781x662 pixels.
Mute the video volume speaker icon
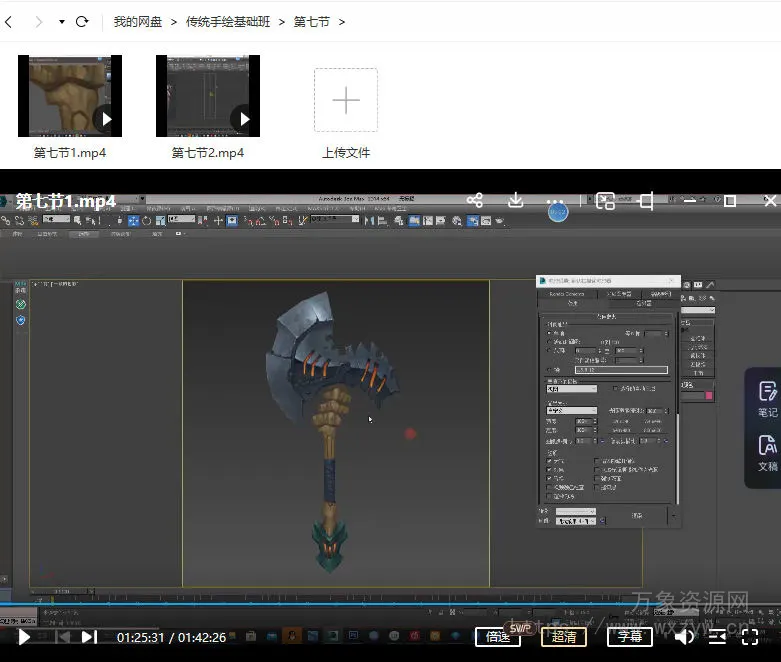[685, 636]
